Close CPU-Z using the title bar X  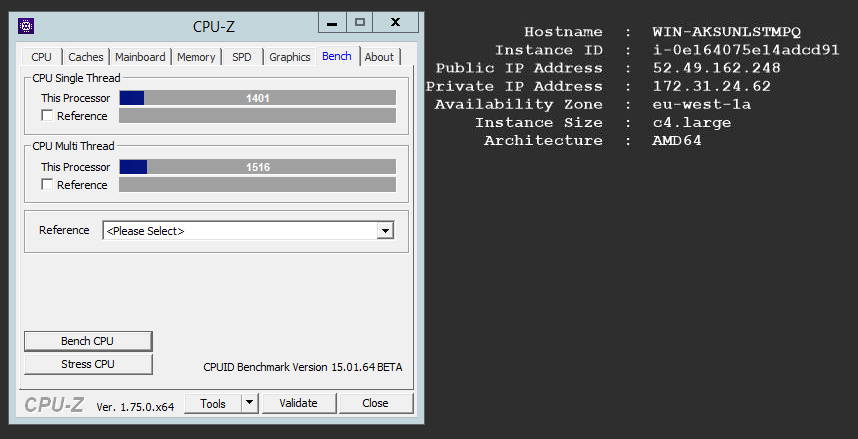396,23
